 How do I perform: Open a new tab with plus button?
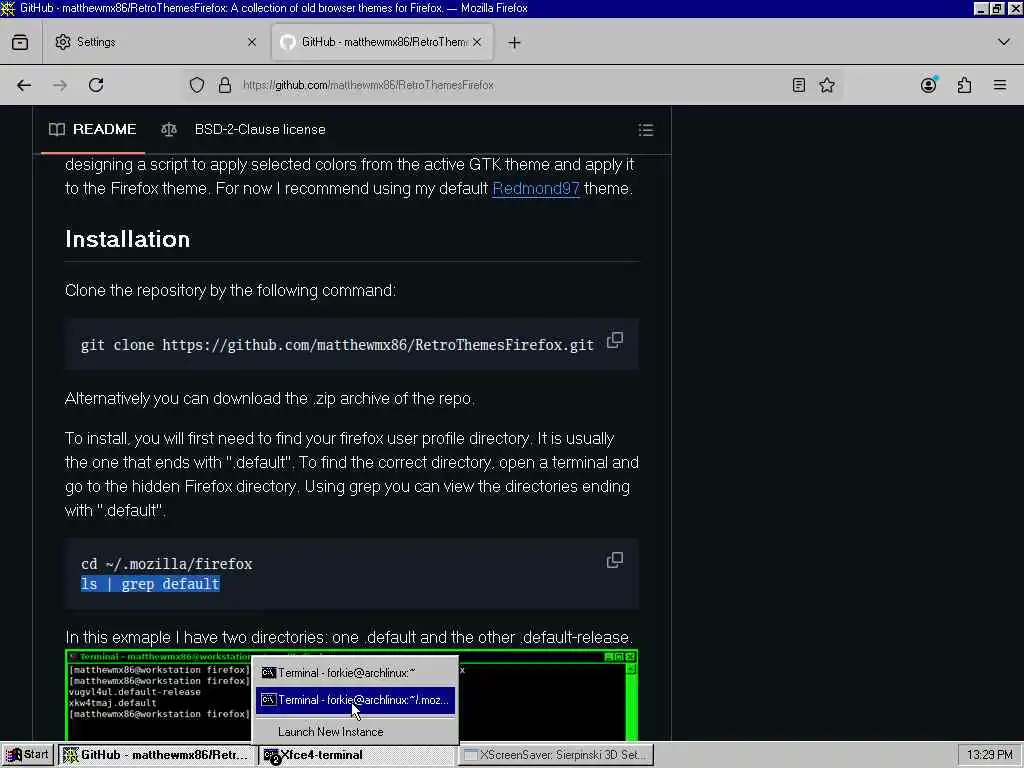(515, 42)
